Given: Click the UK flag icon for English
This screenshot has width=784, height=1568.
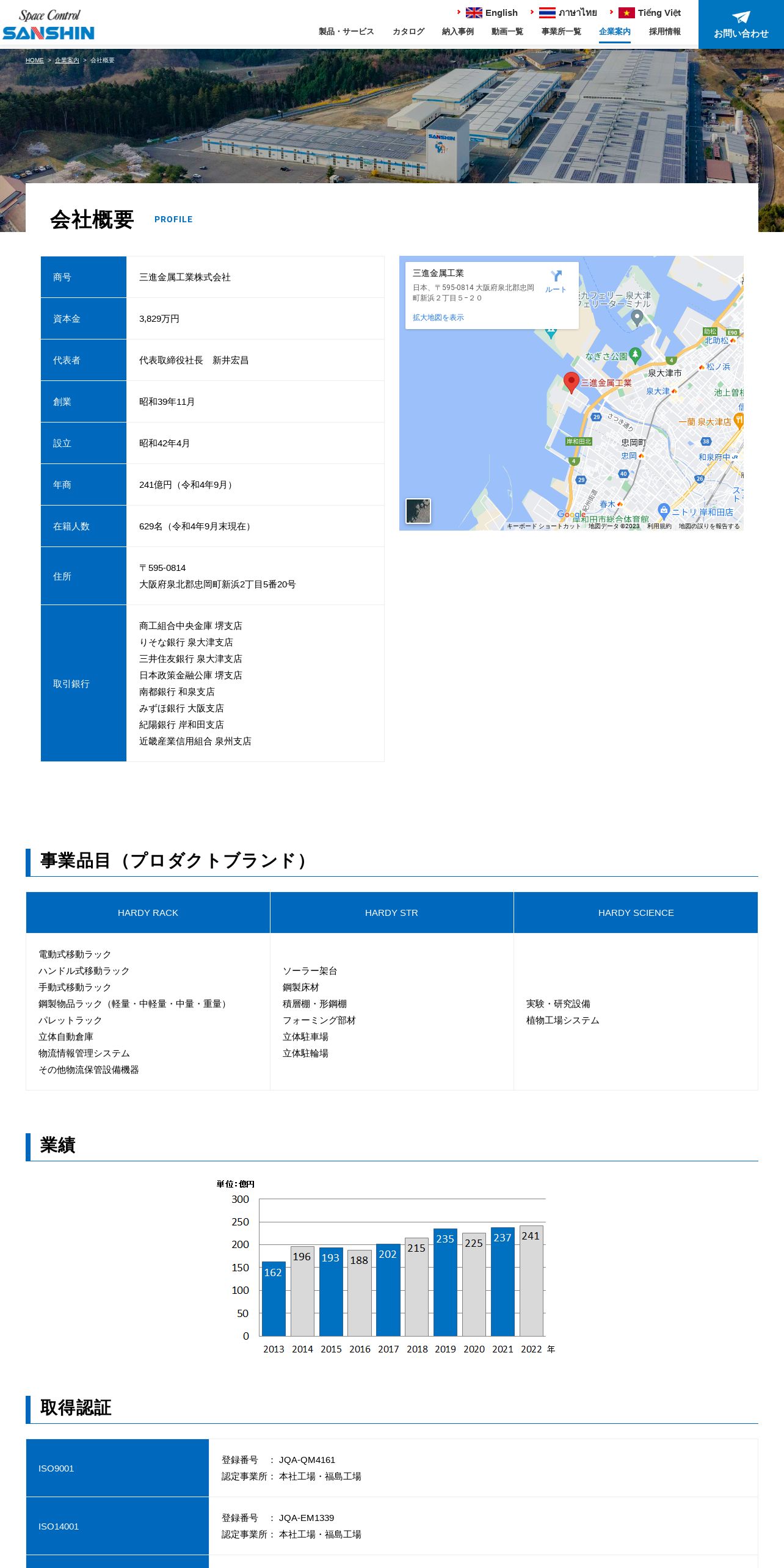Looking at the screenshot, I should [474, 13].
